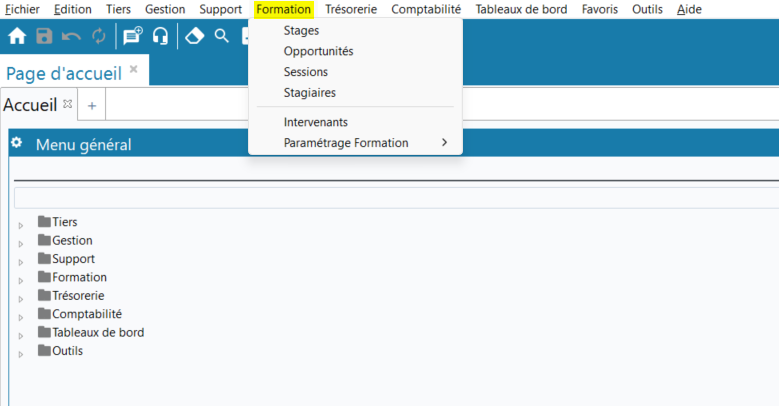Select Stages from Formation menu
The image size is (779, 406).
pyautogui.click(x=301, y=31)
